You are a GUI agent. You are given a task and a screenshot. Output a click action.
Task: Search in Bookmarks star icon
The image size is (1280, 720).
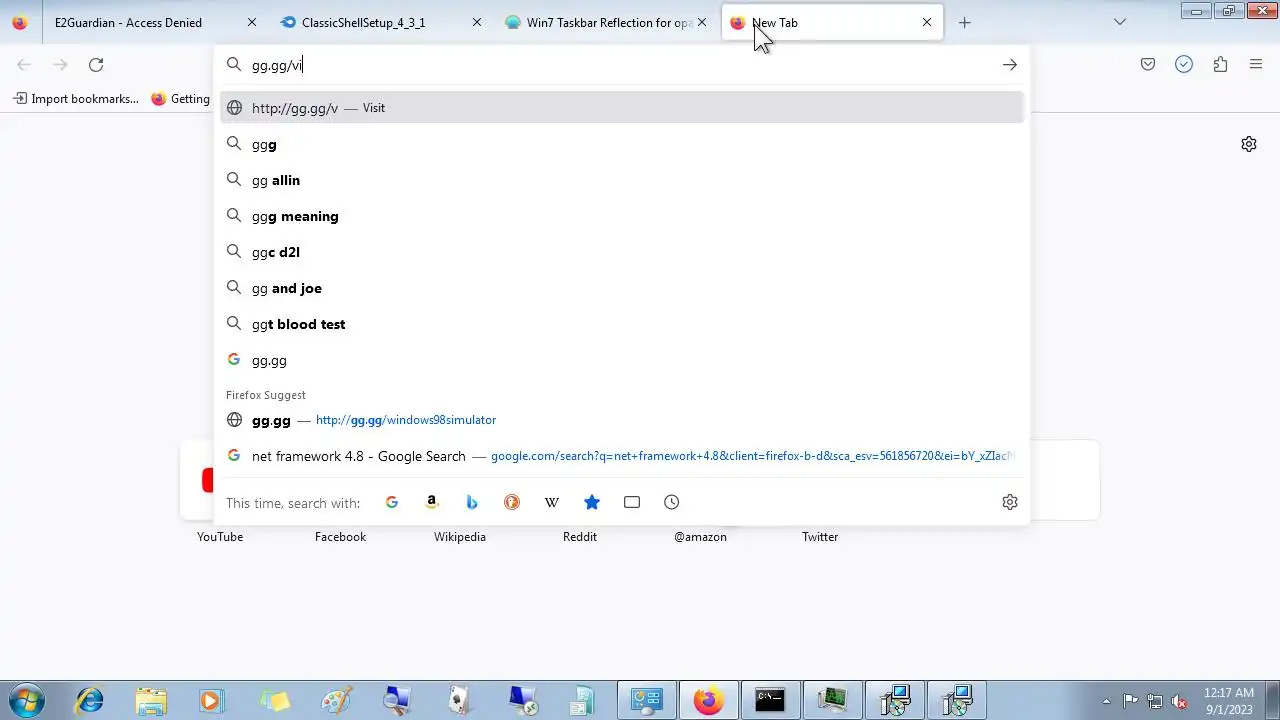tap(592, 502)
